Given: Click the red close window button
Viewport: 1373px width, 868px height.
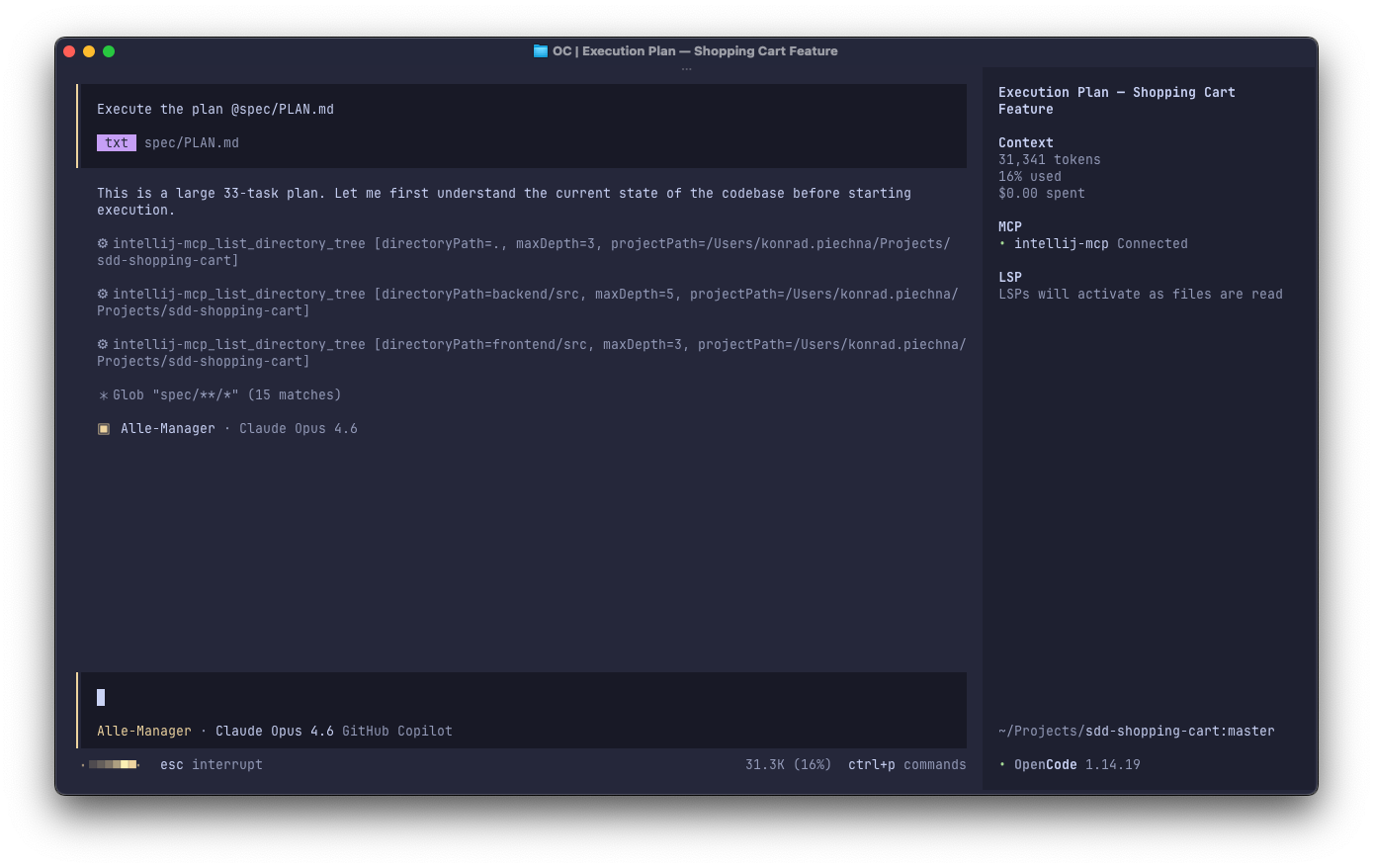Looking at the screenshot, I should pos(69,51).
